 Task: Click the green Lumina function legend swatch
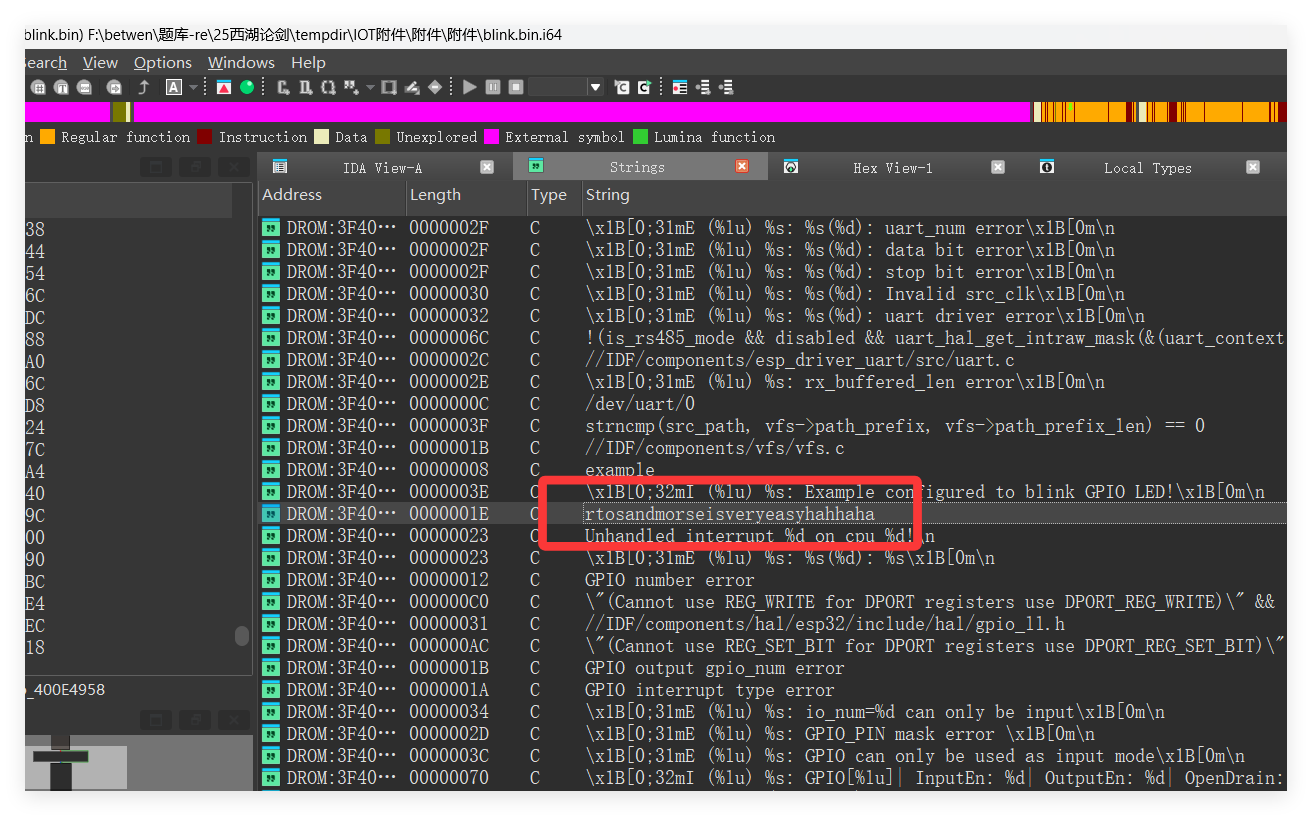point(640,137)
